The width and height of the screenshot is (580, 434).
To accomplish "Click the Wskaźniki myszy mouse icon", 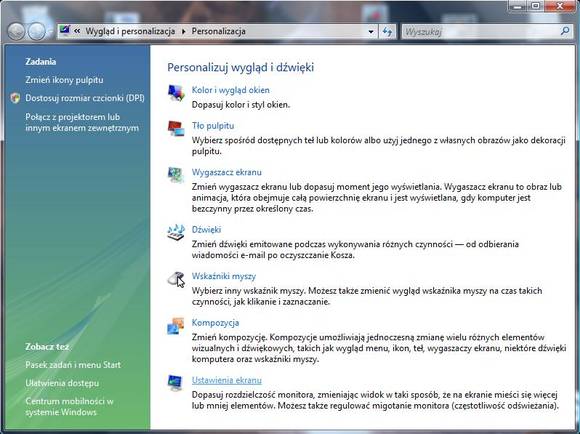I will tap(176, 279).
